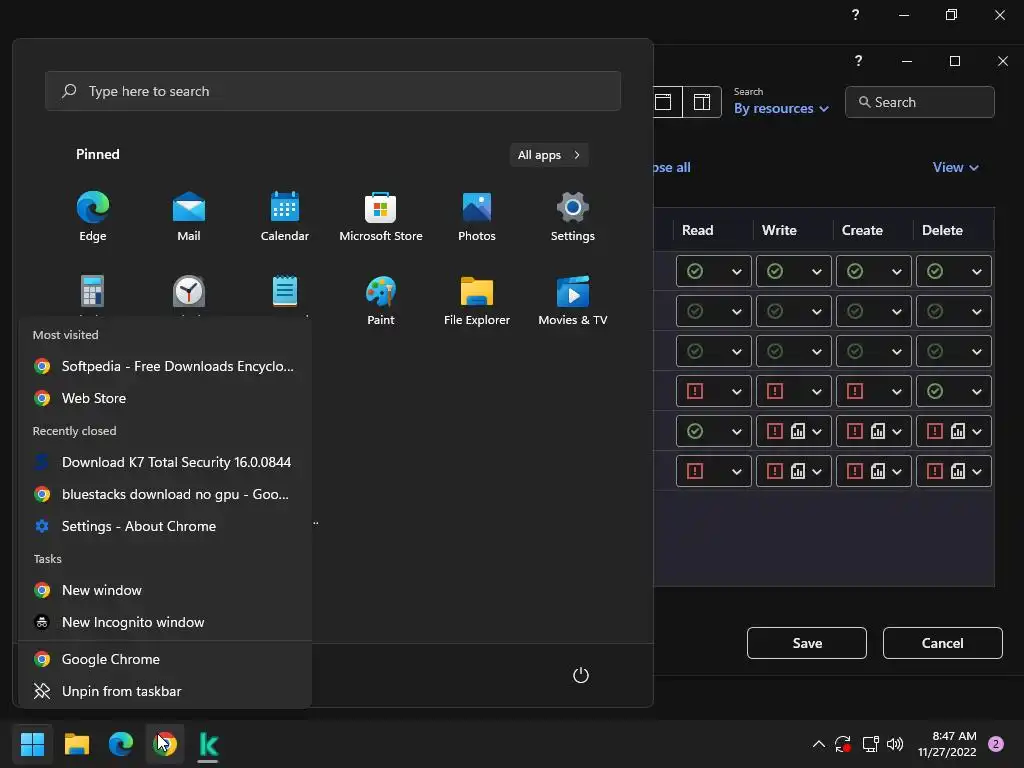The image size is (1024, 768).
Task: Click the power button in Start menu
Action: pyautogui.click(x=581, y=675)
